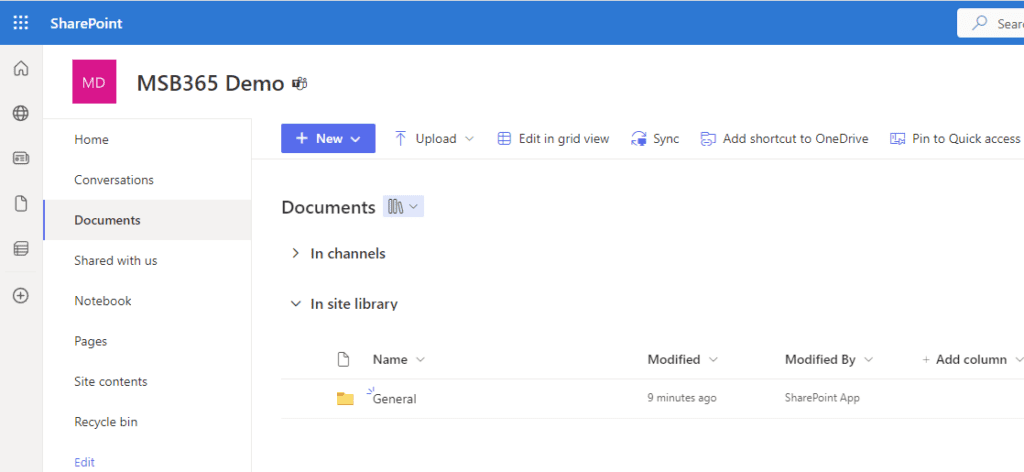Image resolution: width=1024 pixels, height=472 pixels.
Task: Collapse the In site library section
Action: pyautogui.click(x=296, y=304)
